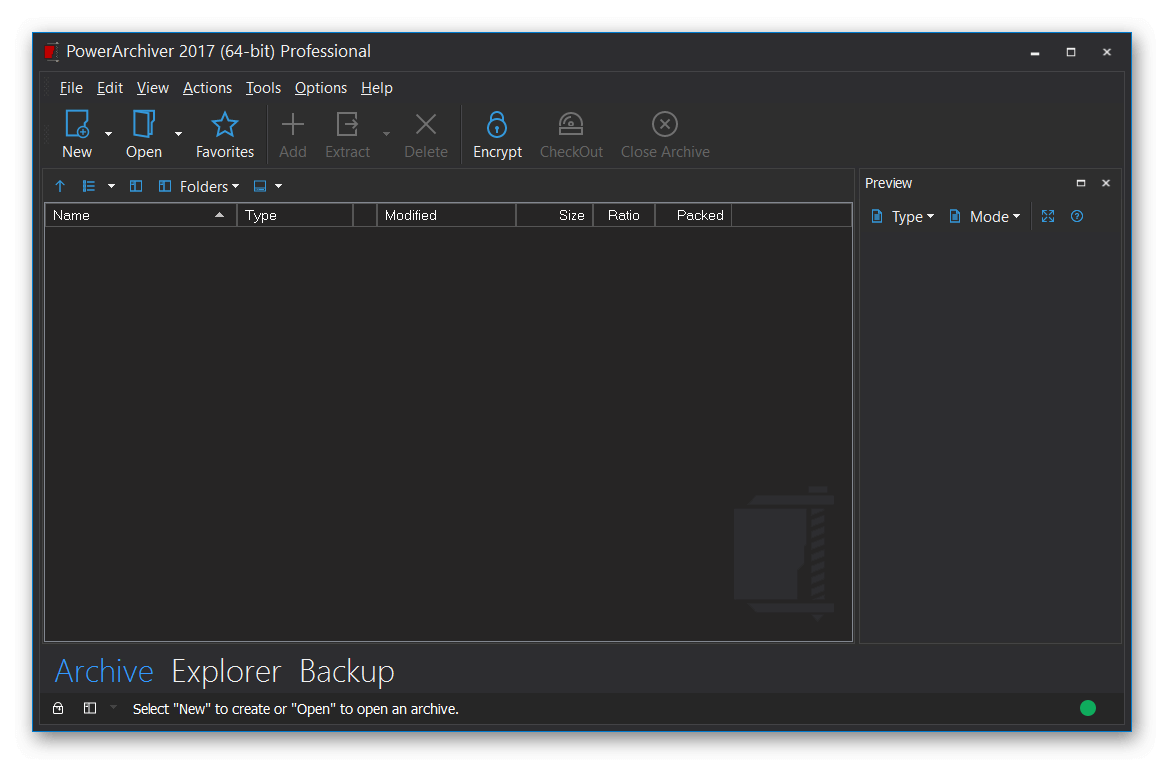Screen dimensions: 1164x764
Task: Click the Open archive toolbar icon
Action: tap(144, 125)
